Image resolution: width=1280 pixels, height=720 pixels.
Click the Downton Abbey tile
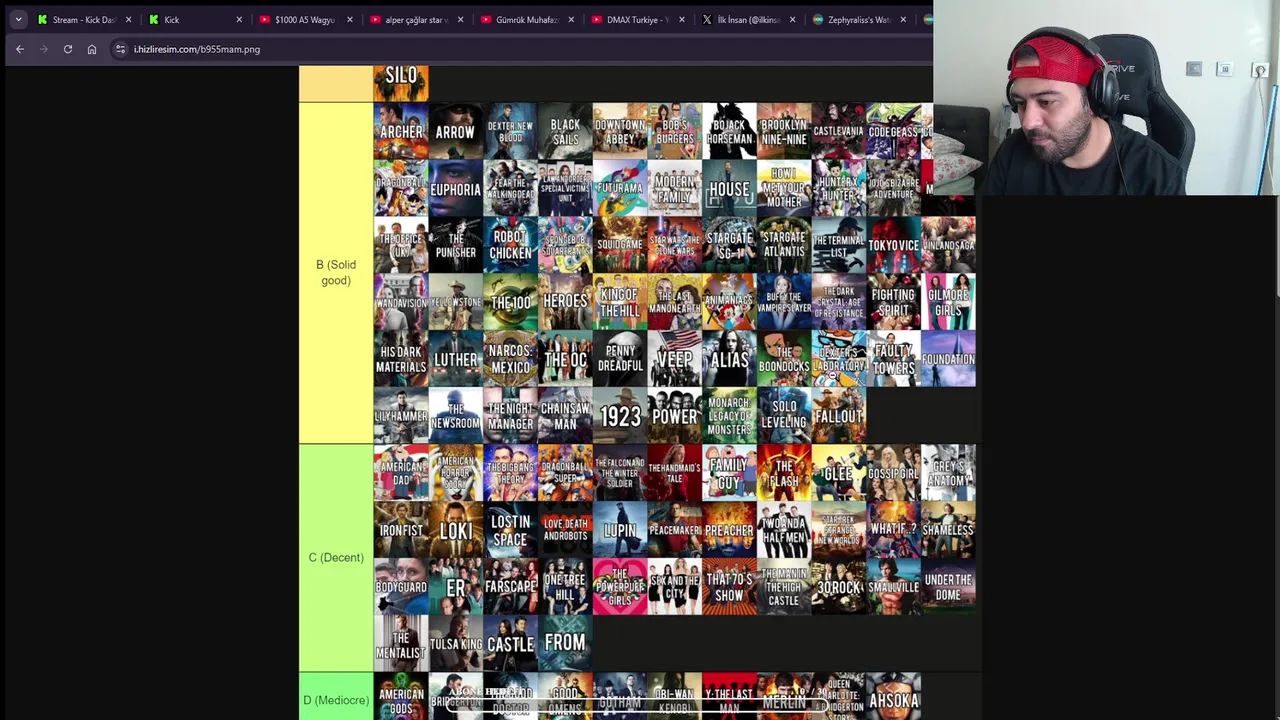[x=620, y=131]
